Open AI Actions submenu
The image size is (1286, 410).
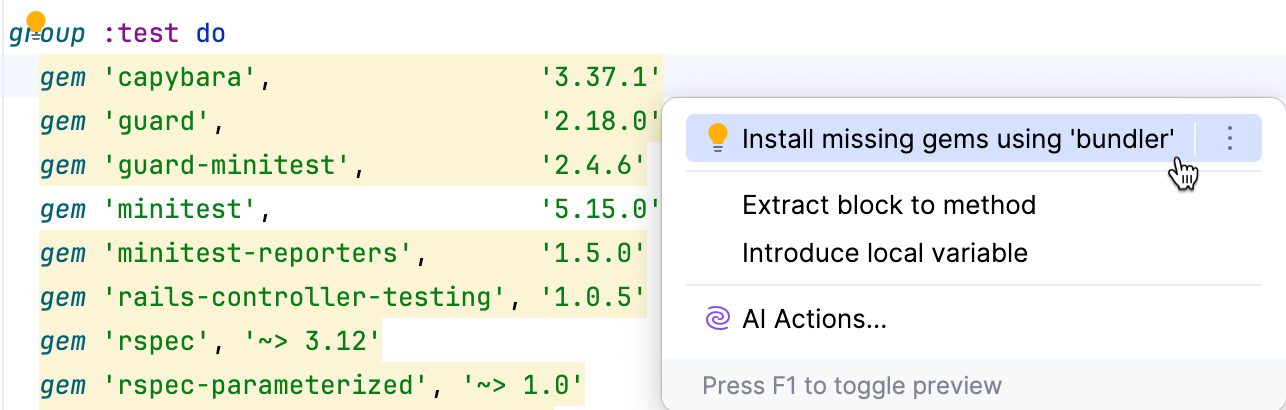coord(814,319)
